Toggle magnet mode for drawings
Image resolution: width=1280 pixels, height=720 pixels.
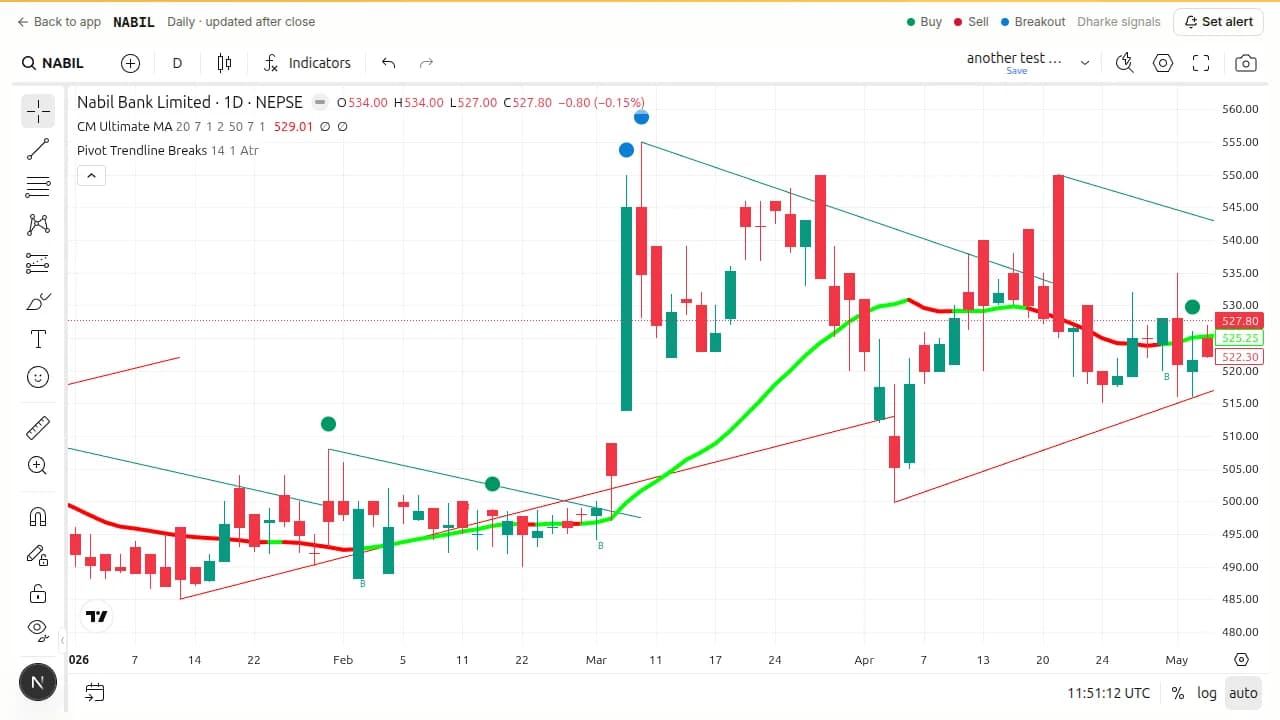tap(38, 517)
